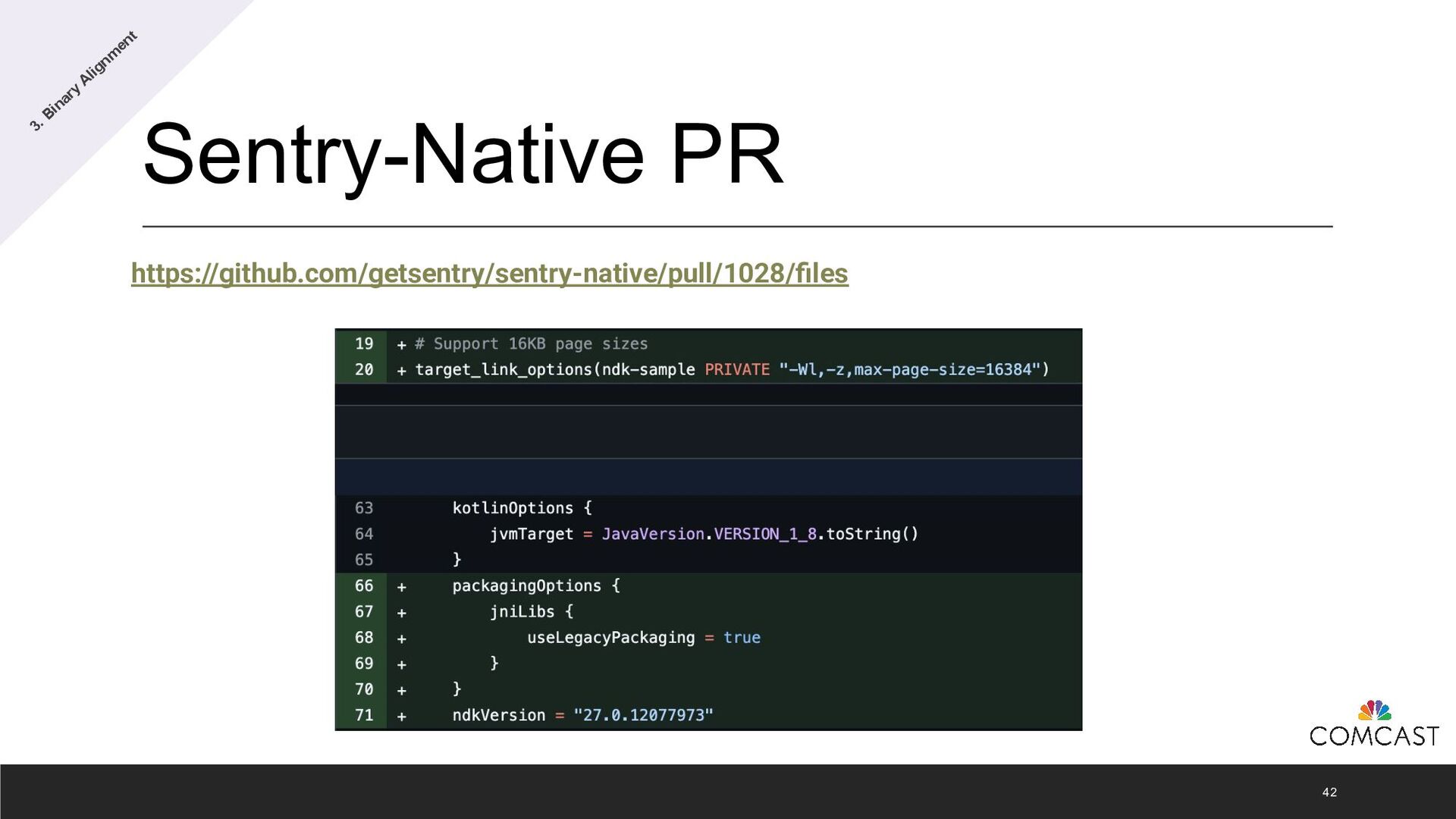Click the Comcast peacock logo icon
Image resolution: width=1456 pixels, height=819 pixels.
point(1374,711)
